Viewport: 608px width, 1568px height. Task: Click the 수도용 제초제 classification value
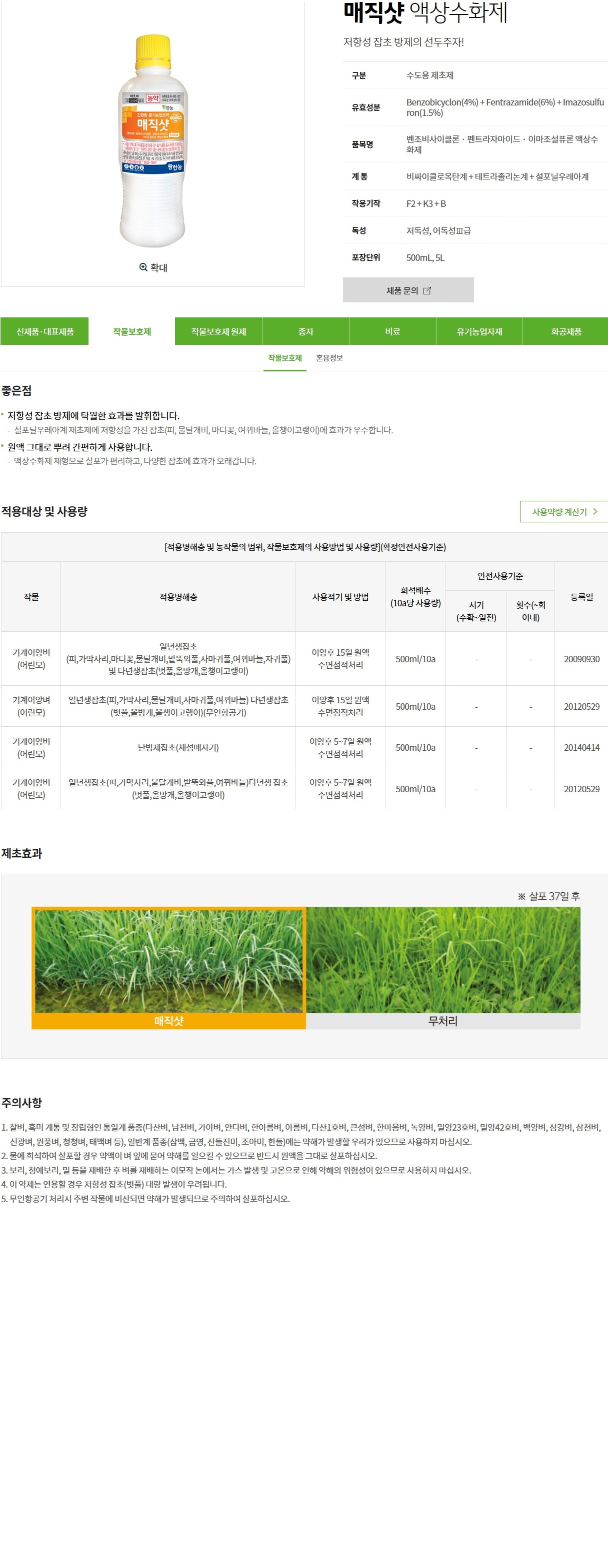429,75
